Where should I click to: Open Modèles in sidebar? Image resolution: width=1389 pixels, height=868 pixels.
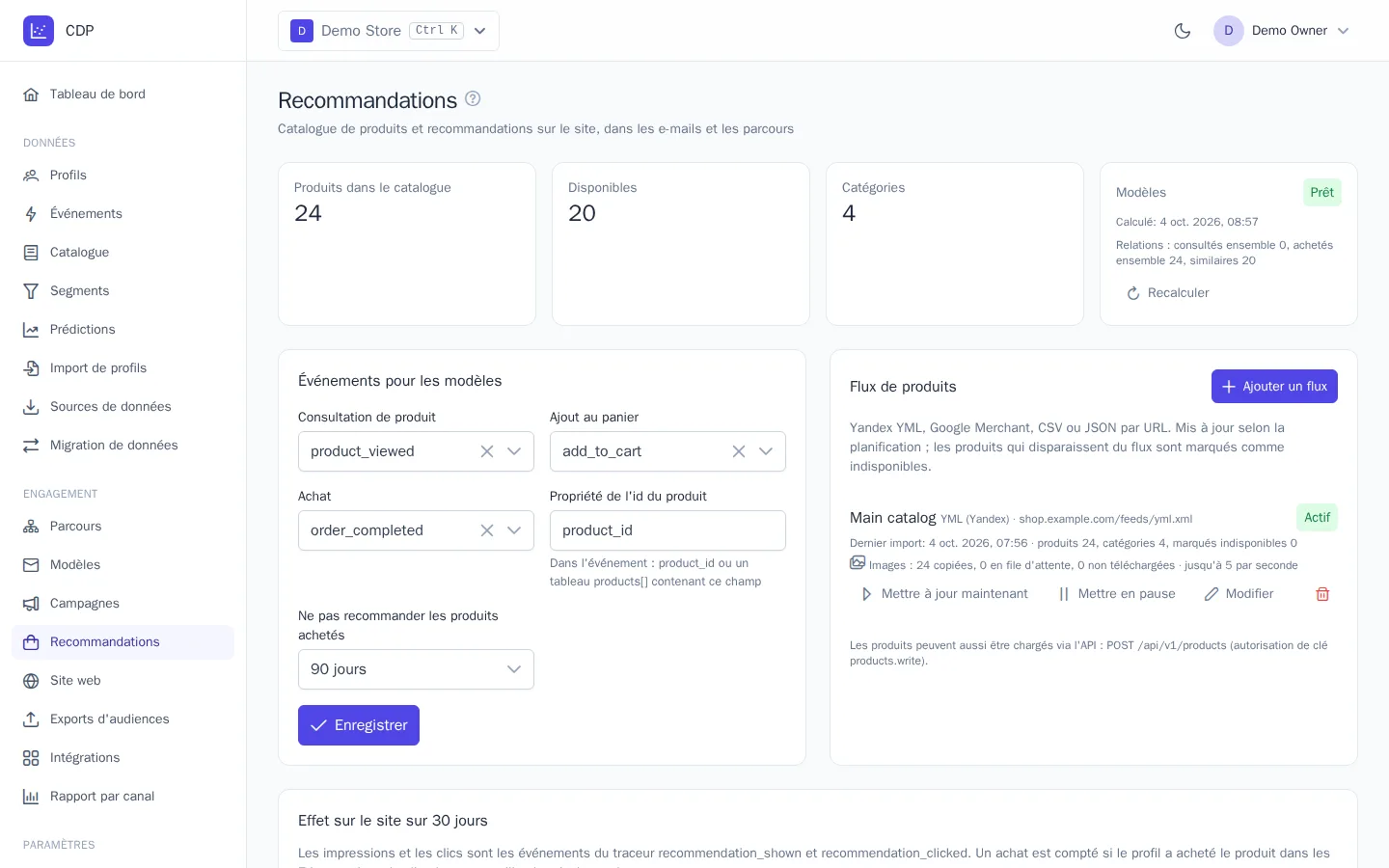pos(123,565)
